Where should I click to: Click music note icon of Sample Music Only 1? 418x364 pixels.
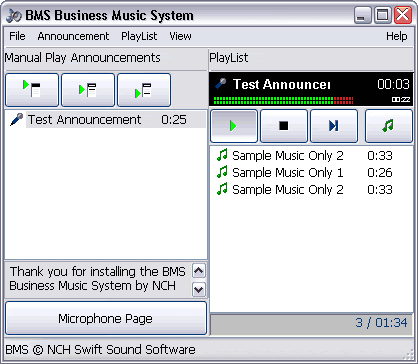pos(222,172)
